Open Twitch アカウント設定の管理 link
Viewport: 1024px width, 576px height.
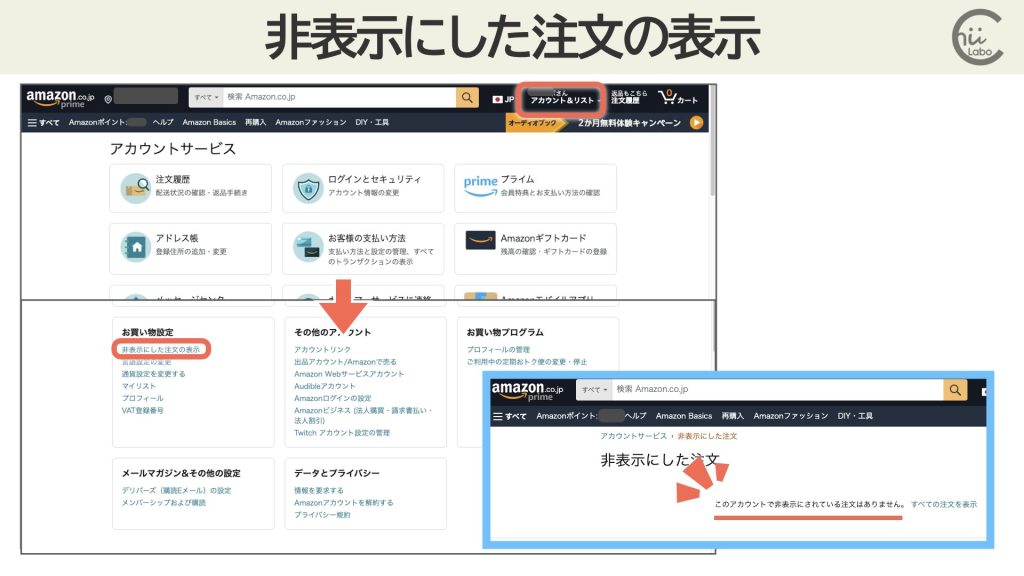coord(342,433)
